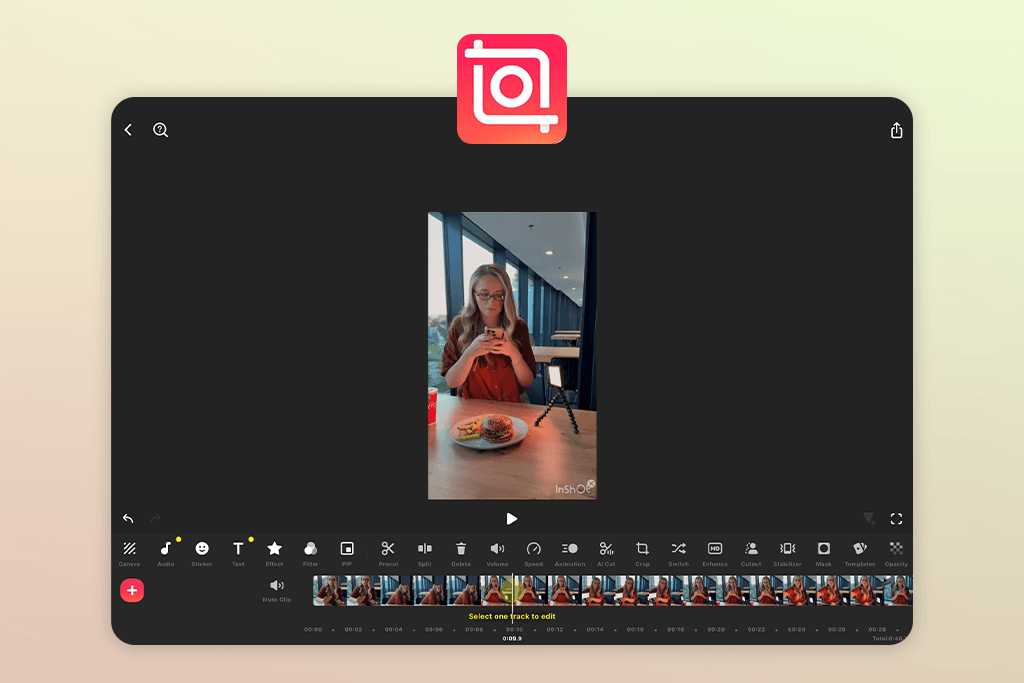Play the video preview
Viewport: 1024px width, 683px height.
click(x=511, y=518)
